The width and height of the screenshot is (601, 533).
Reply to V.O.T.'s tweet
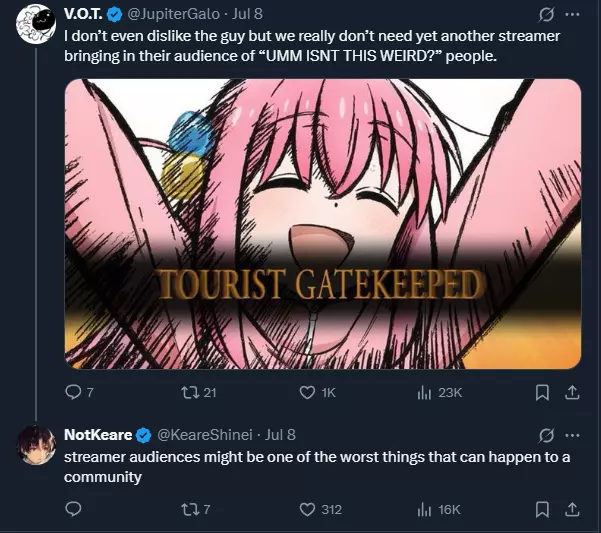click(73, 392)
